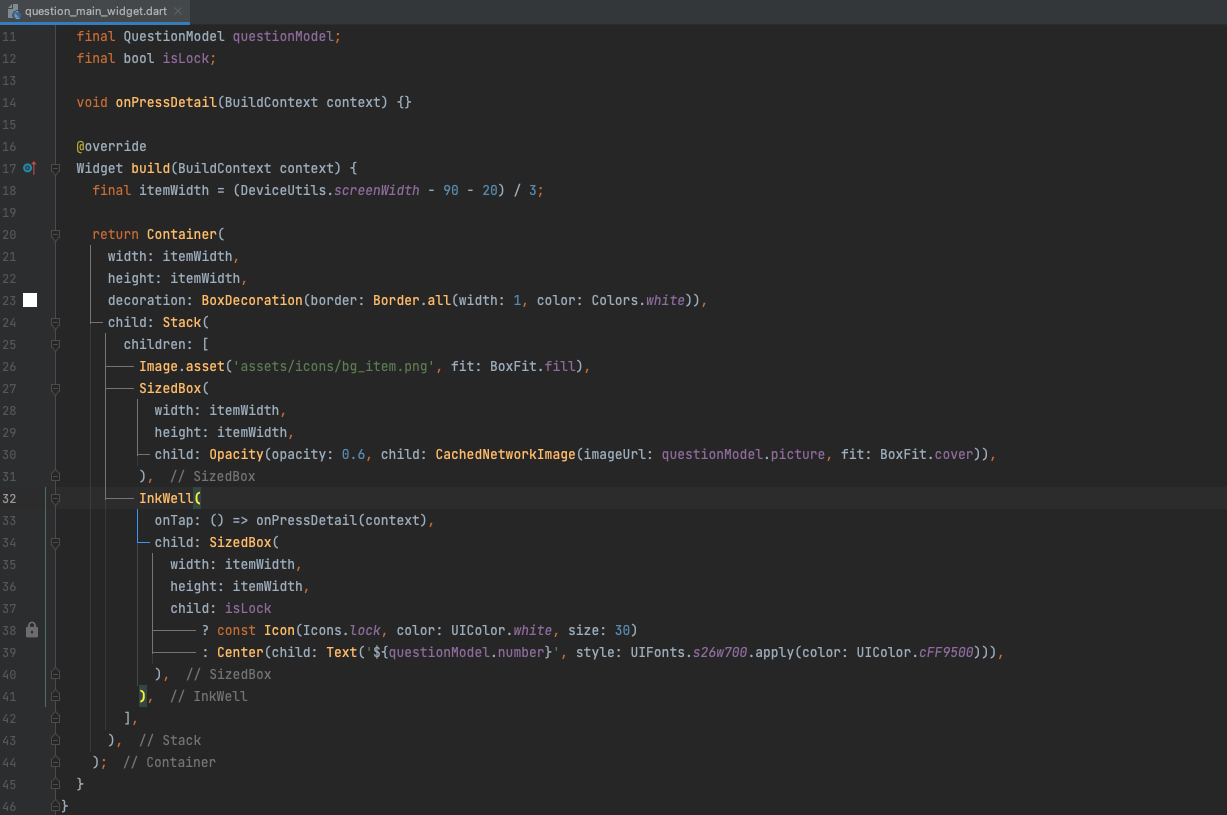Click questionModel.picture on line 30
The height and width of the screenshot is (815, 1227).
744,454
